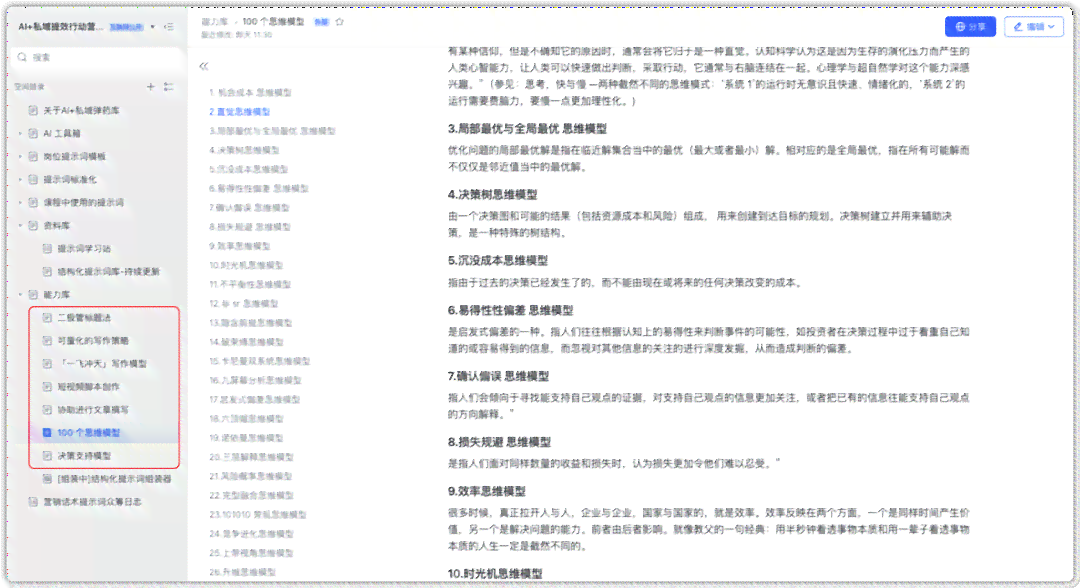The image size is (1080, 588).
Task: Click the blue icon beside 100 个思维模型
Action: [x=48, y=432]
